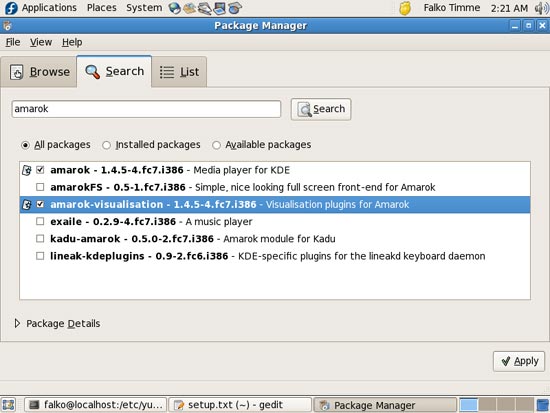Expand the Package Details section
The image size is (550, 413).
[17, 323]
